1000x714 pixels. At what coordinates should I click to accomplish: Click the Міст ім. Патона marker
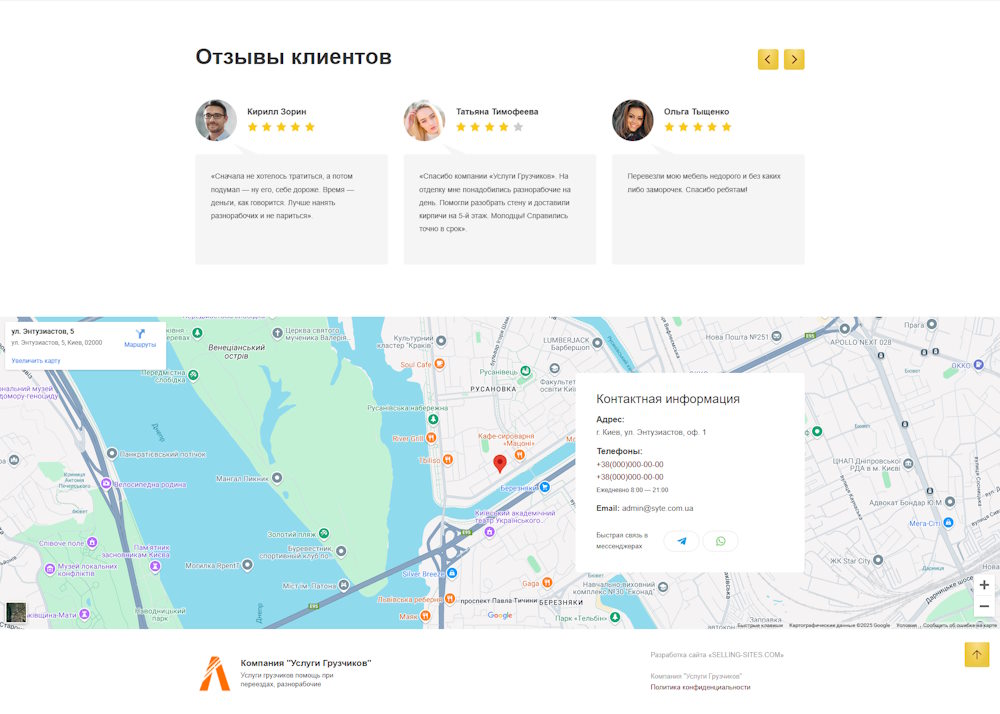344,585
